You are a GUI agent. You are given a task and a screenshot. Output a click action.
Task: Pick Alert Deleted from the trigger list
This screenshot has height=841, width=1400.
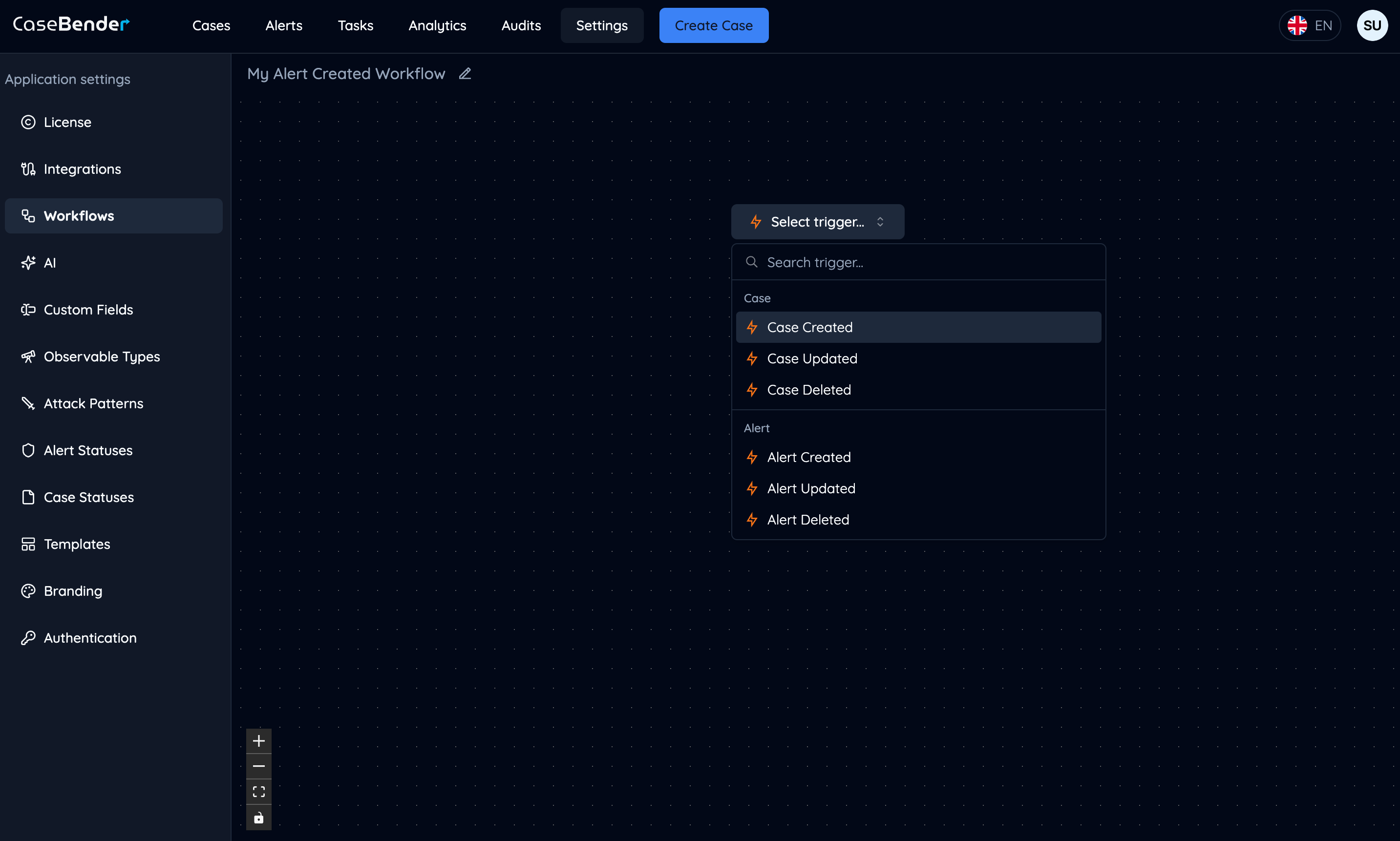click(x=807, y=520)
